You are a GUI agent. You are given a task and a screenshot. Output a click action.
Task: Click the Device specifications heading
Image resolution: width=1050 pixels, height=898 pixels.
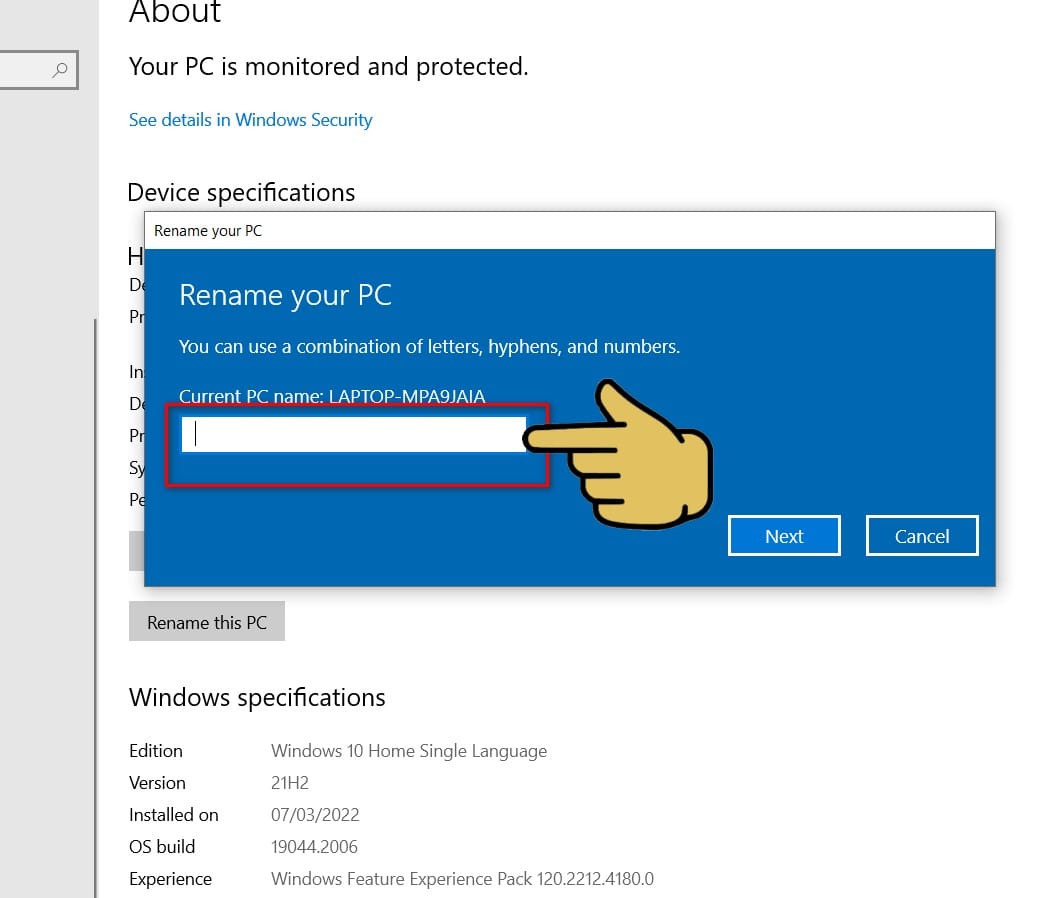click(x=241, y=193)
